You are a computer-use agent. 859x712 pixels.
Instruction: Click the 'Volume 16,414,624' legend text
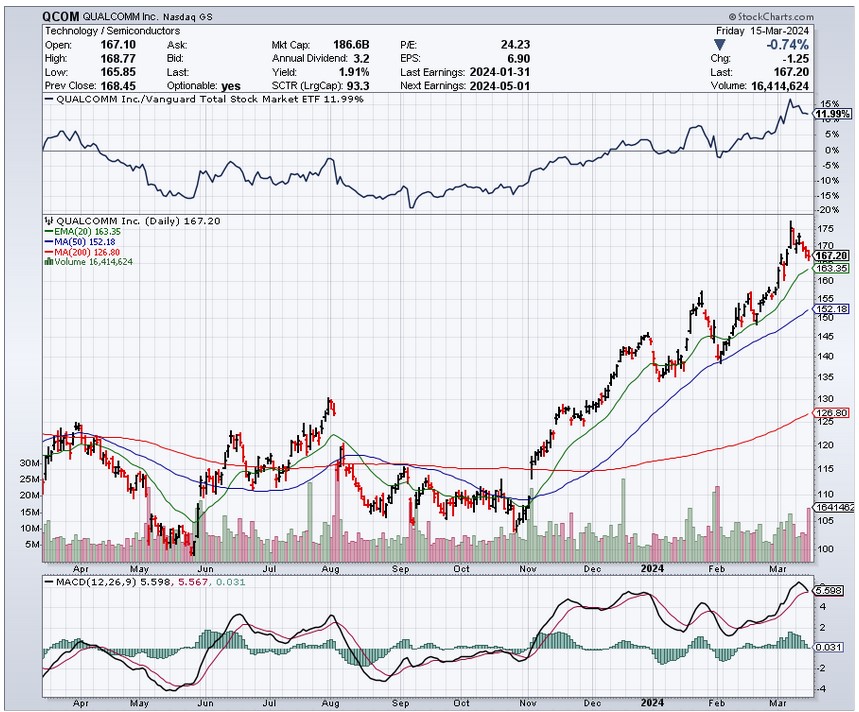point(93,262)
